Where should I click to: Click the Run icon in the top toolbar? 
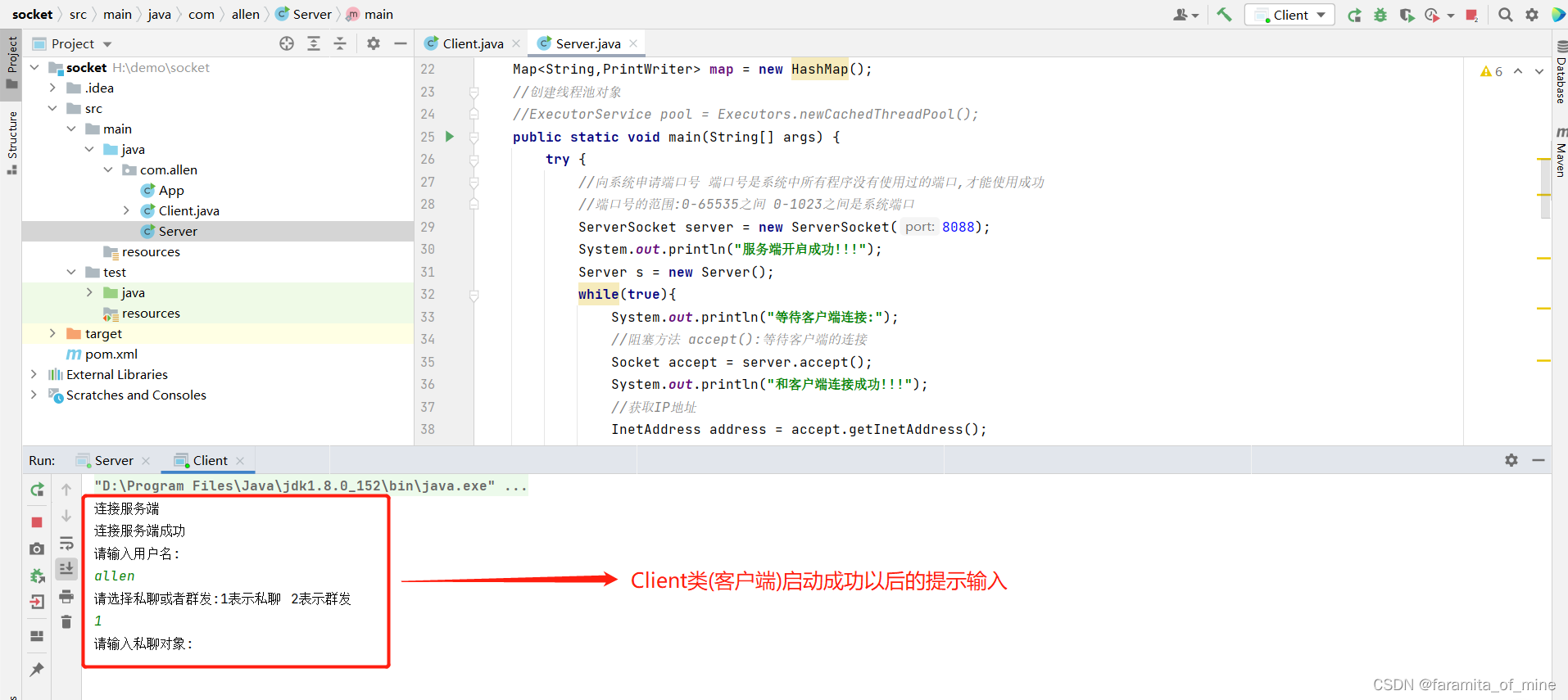pyautogui.click(x=1354, y=15)
